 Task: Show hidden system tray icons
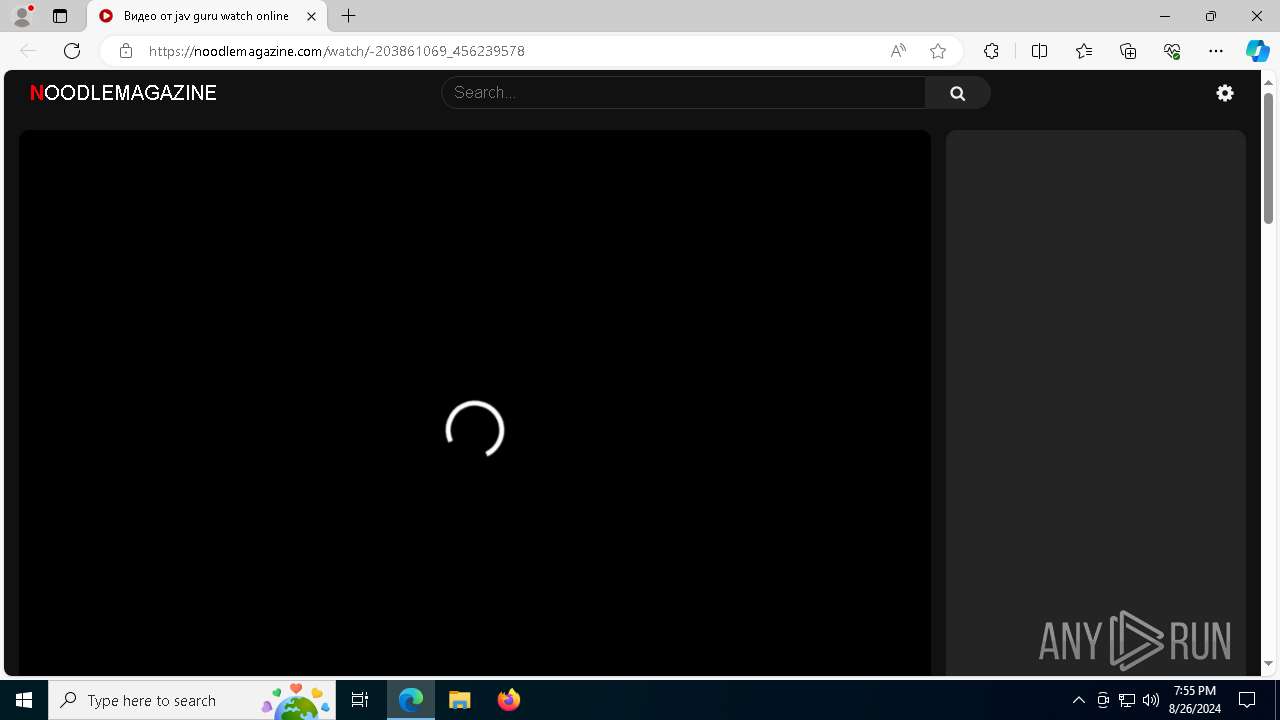pyautogui.click(x=1078, y=700)
